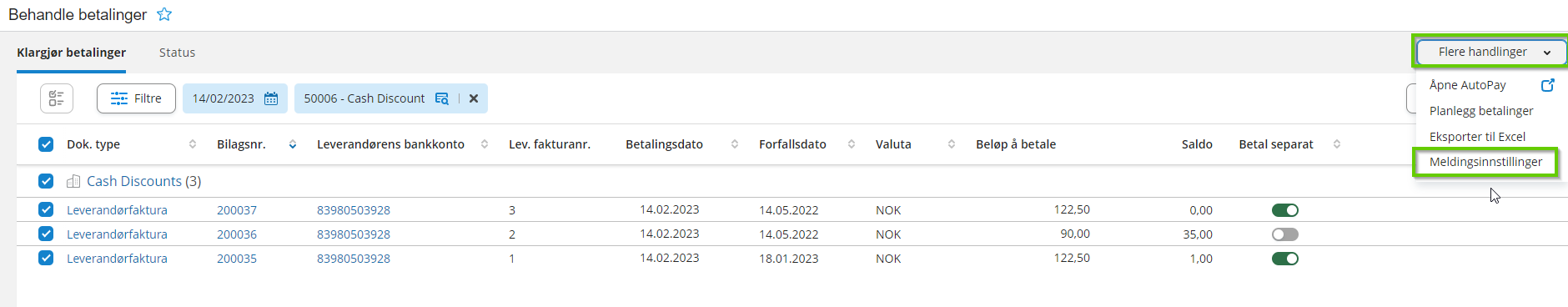Uncheck the row for bilag 200036

tap(46, 234)
